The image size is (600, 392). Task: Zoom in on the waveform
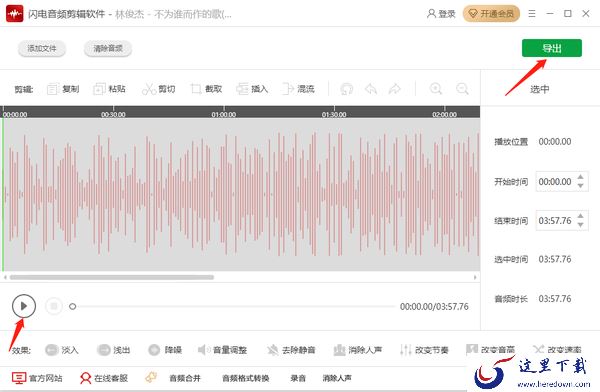(x=436, y=89)
